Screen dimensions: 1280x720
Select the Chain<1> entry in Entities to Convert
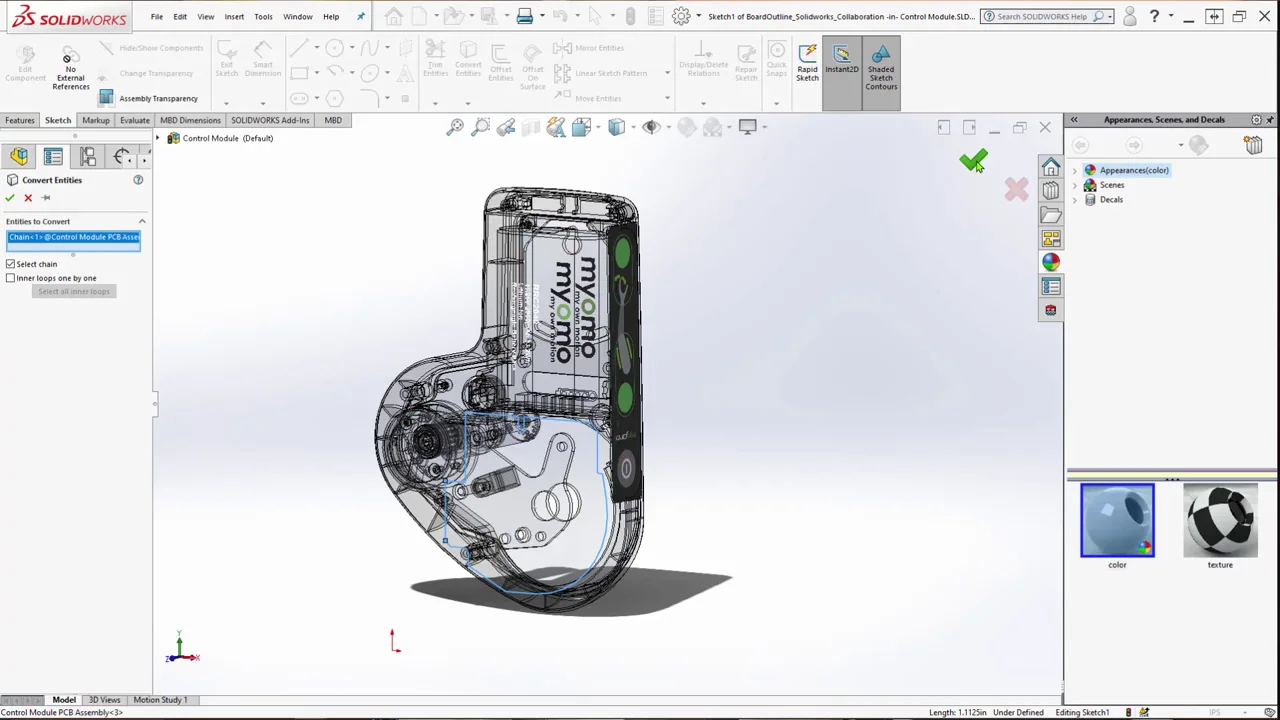click(x=73, y=237)
